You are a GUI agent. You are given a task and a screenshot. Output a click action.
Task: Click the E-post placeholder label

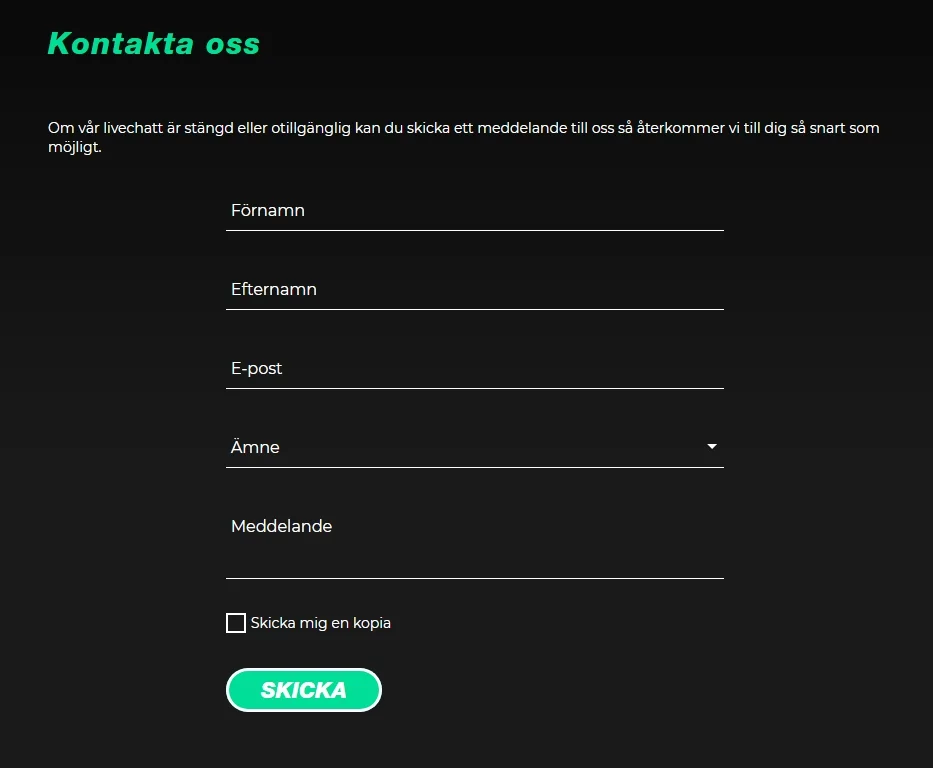tap(257, 369)
